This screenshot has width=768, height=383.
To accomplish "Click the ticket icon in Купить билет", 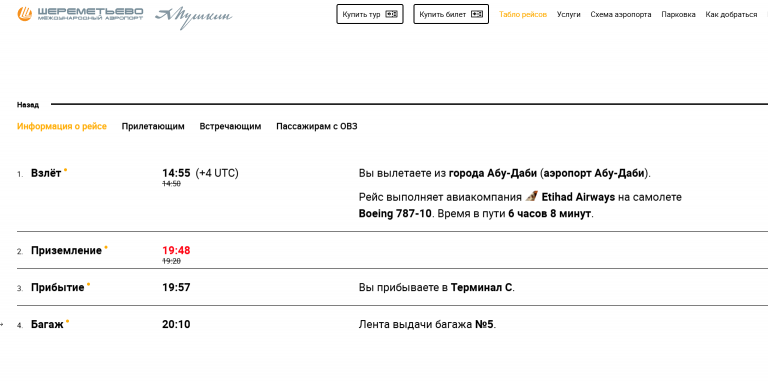I will (x=477, y=14).
